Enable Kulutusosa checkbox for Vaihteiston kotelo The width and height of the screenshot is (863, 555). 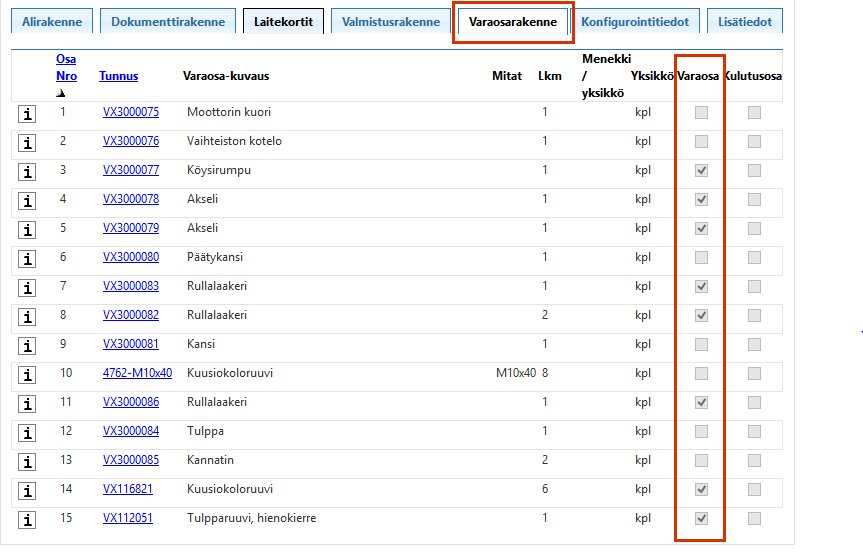click(x=754, y=142)
